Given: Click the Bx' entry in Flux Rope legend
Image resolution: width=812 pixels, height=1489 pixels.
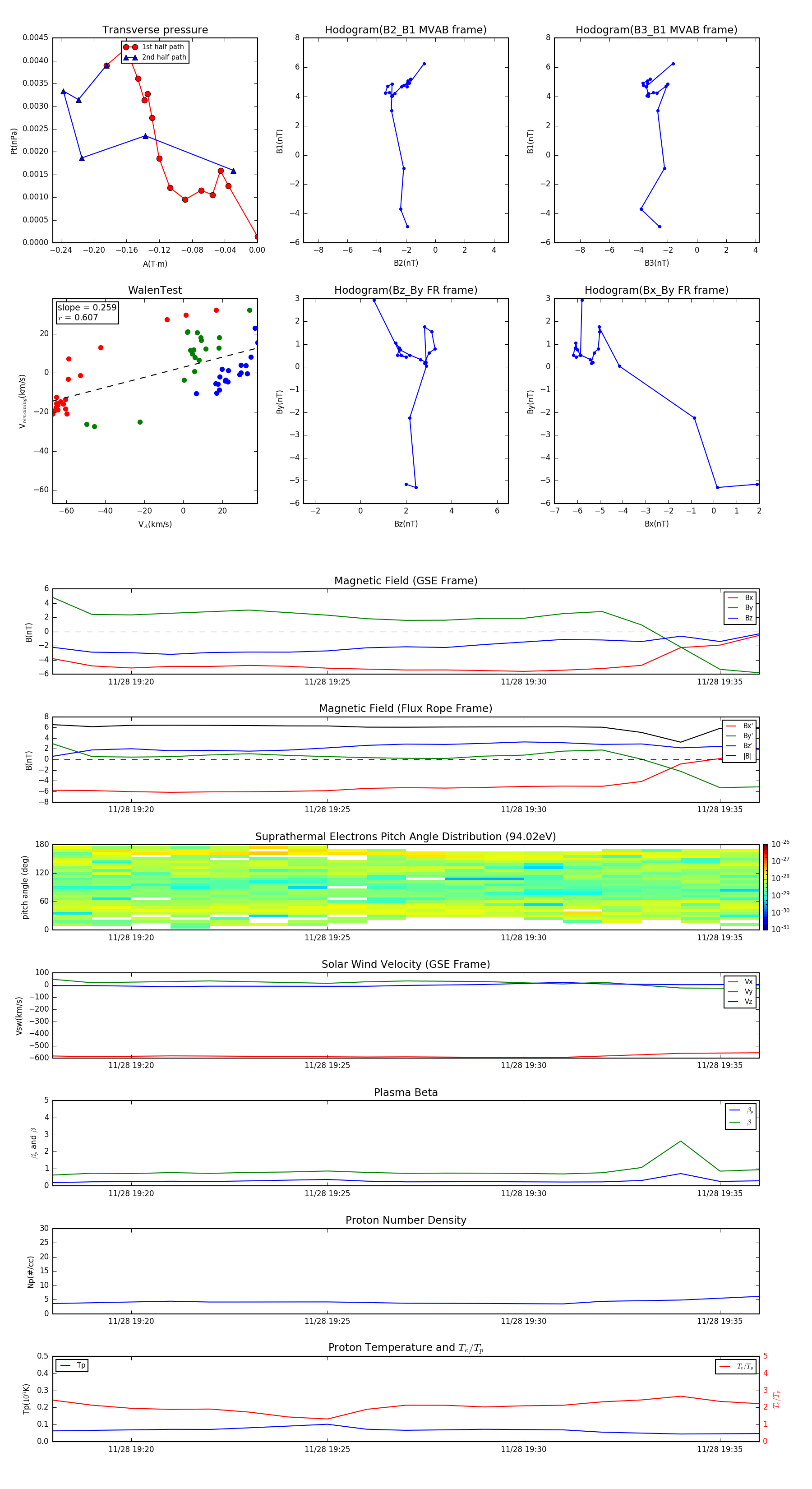Looking at the screenshot, I should tap(740, 726).
